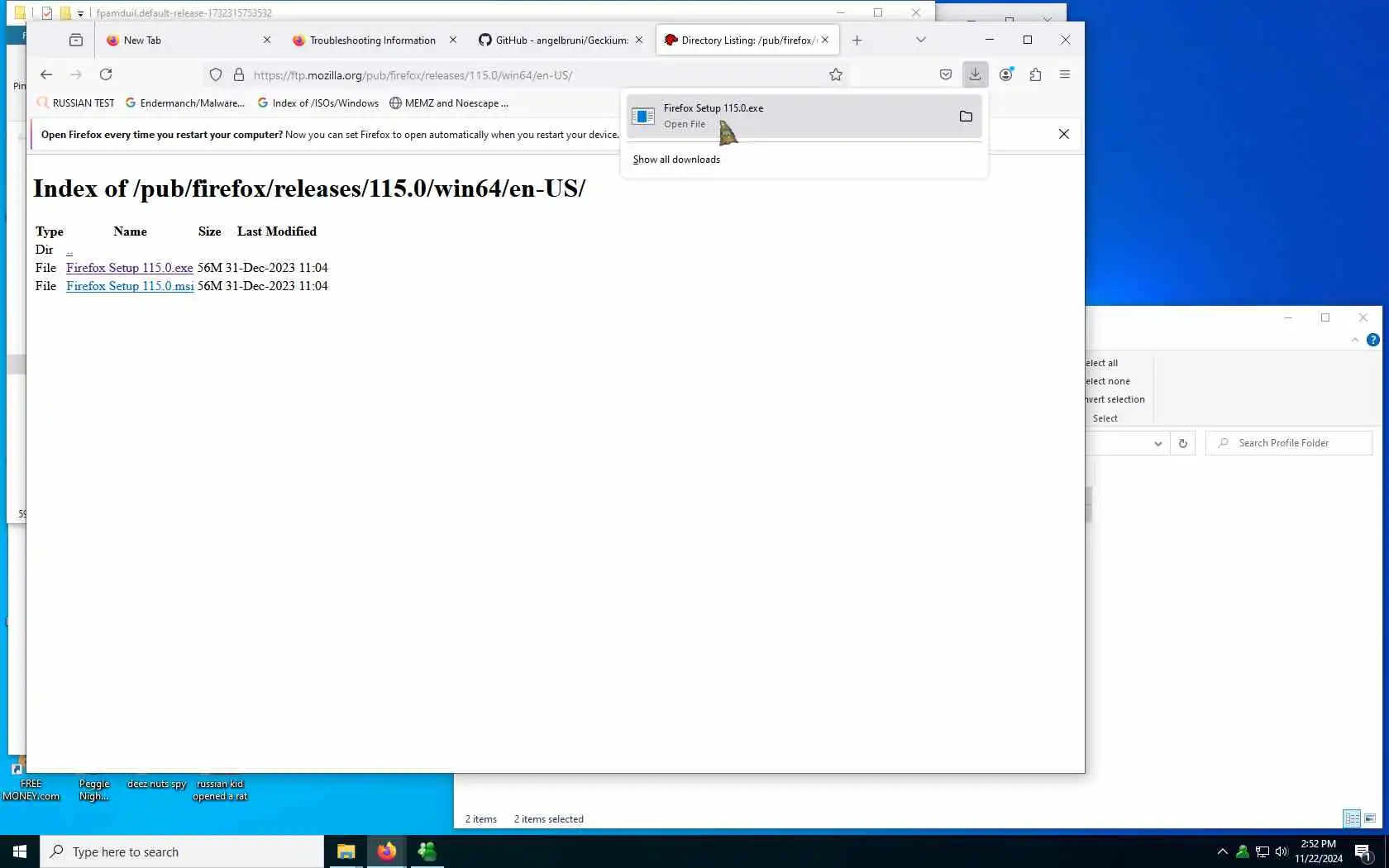Select the Directory Listing tab
The height and width of the screenshot is (868, 1389).
tap(747, 40)
